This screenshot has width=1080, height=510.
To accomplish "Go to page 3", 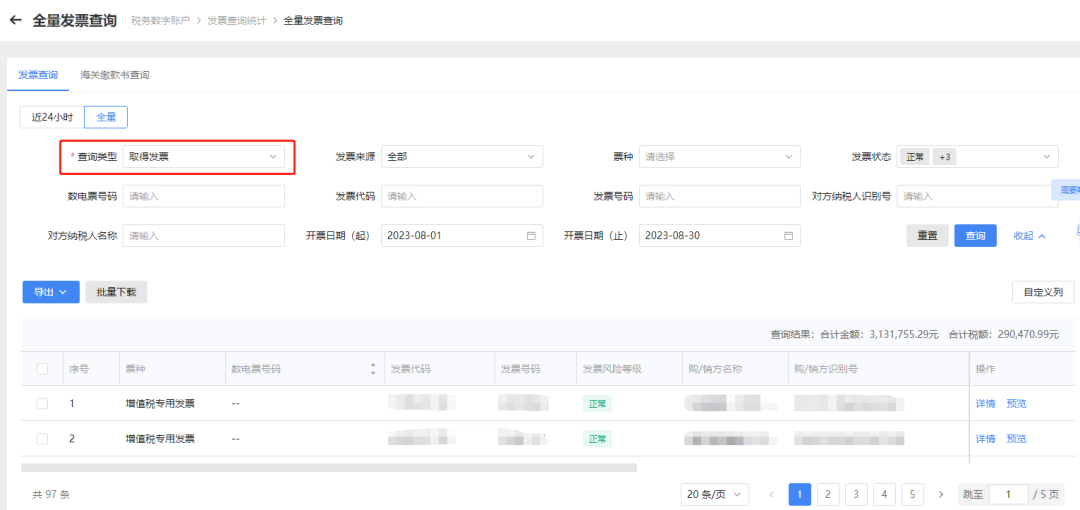I will pyautogui.click(x=856, y=494).
